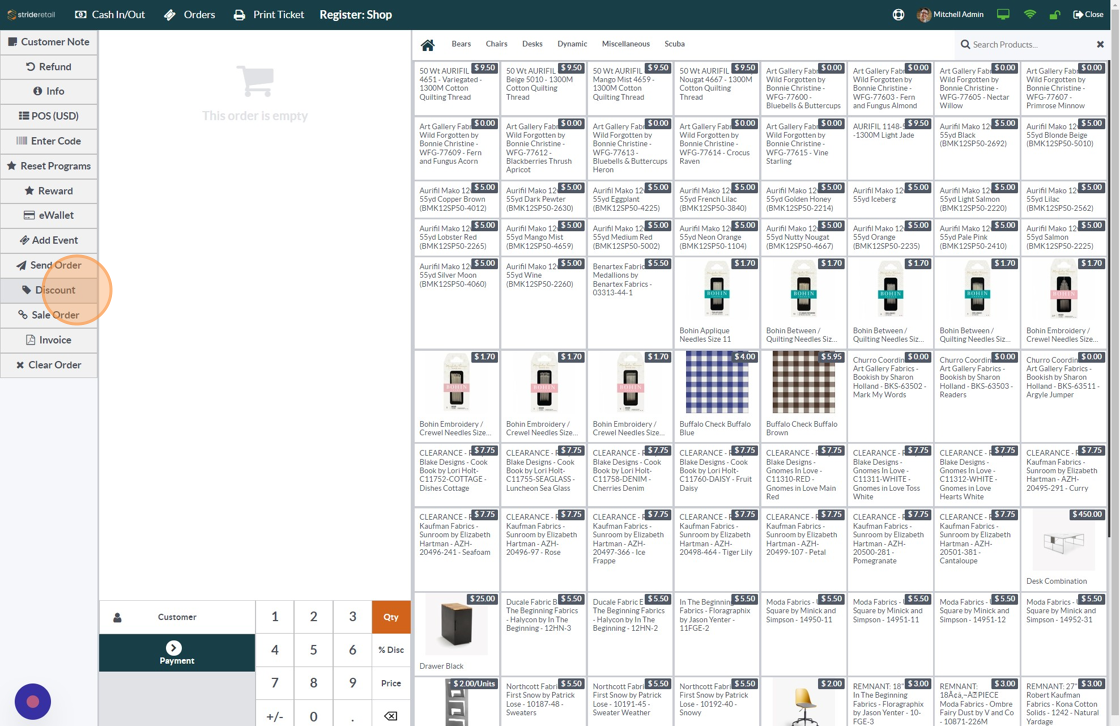Select the Scuba category
1120x726 pixels.
tap(674, 44)
